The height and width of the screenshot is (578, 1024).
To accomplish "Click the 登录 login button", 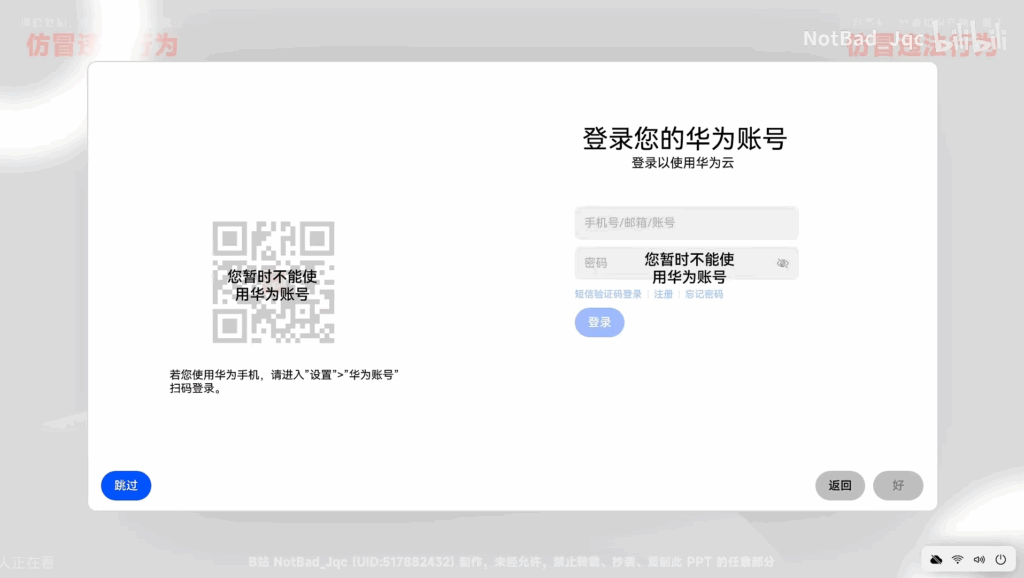I will tap(600, 323).
